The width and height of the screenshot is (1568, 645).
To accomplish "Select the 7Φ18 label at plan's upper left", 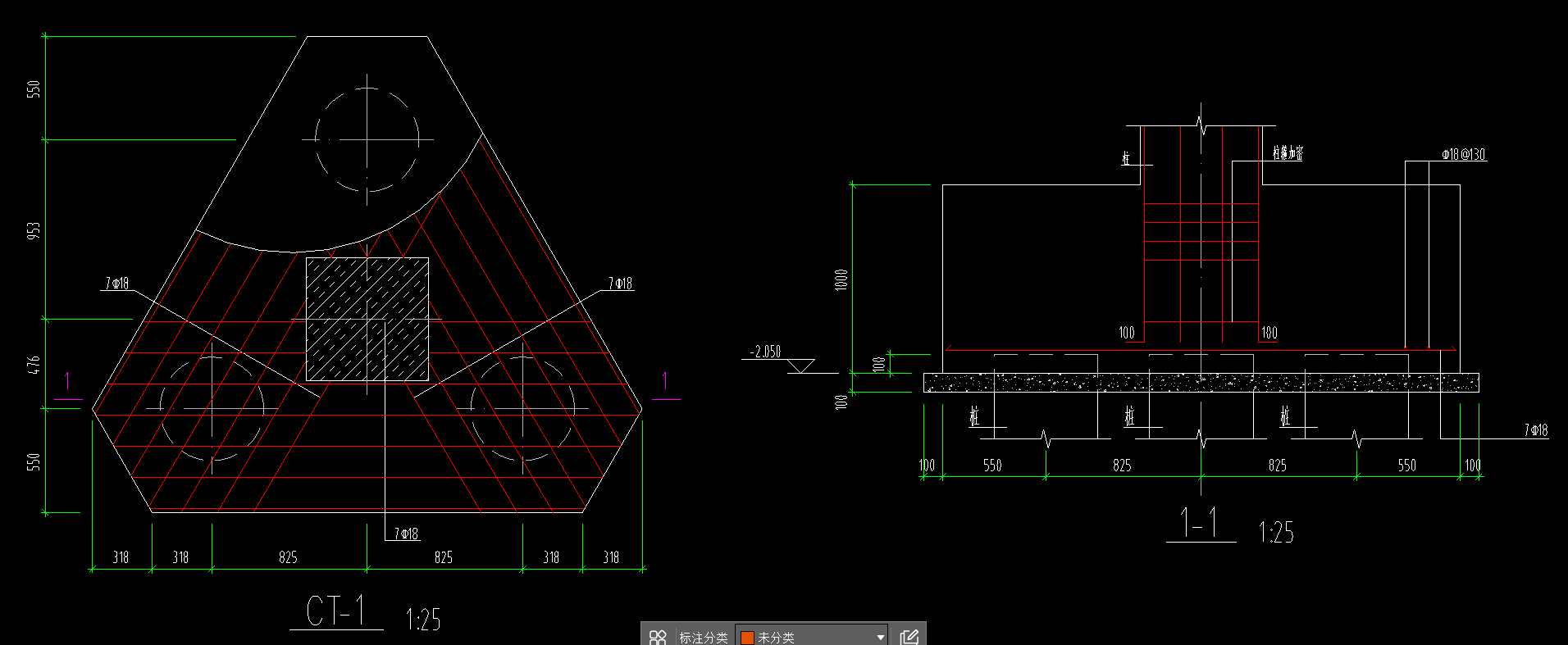I will tap(116, 283).
